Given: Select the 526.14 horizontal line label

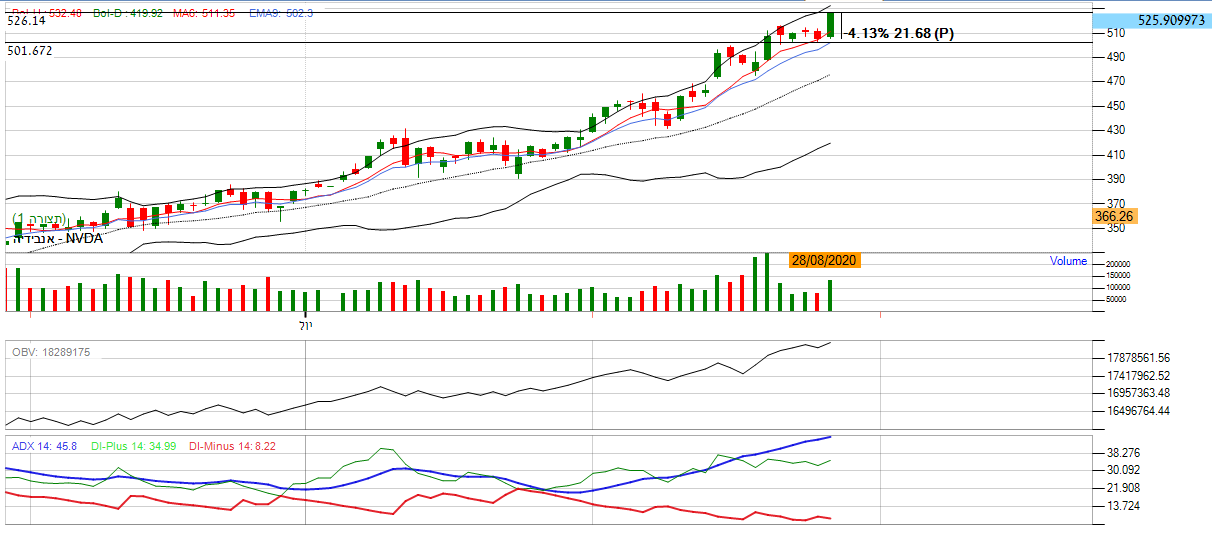Looking at the screenshot, I should tap(26, 19).
